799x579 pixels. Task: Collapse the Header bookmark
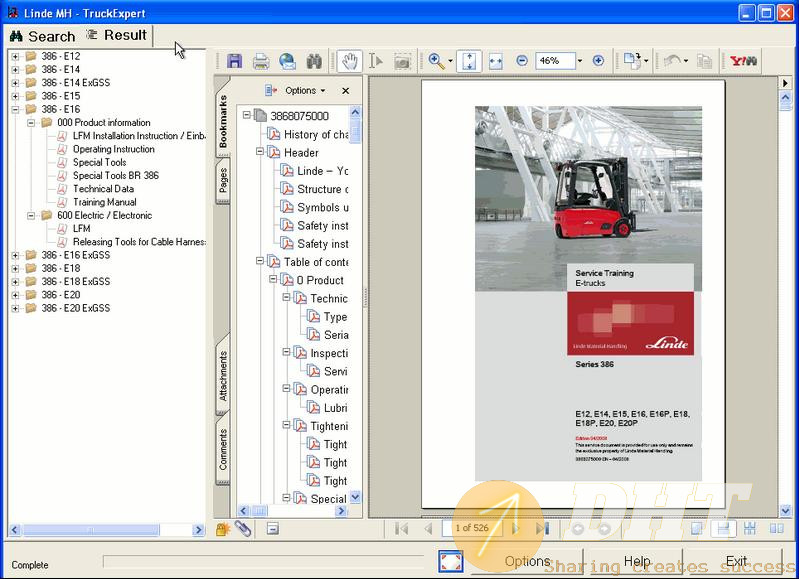pyautogui.click(x=260, y=151)
